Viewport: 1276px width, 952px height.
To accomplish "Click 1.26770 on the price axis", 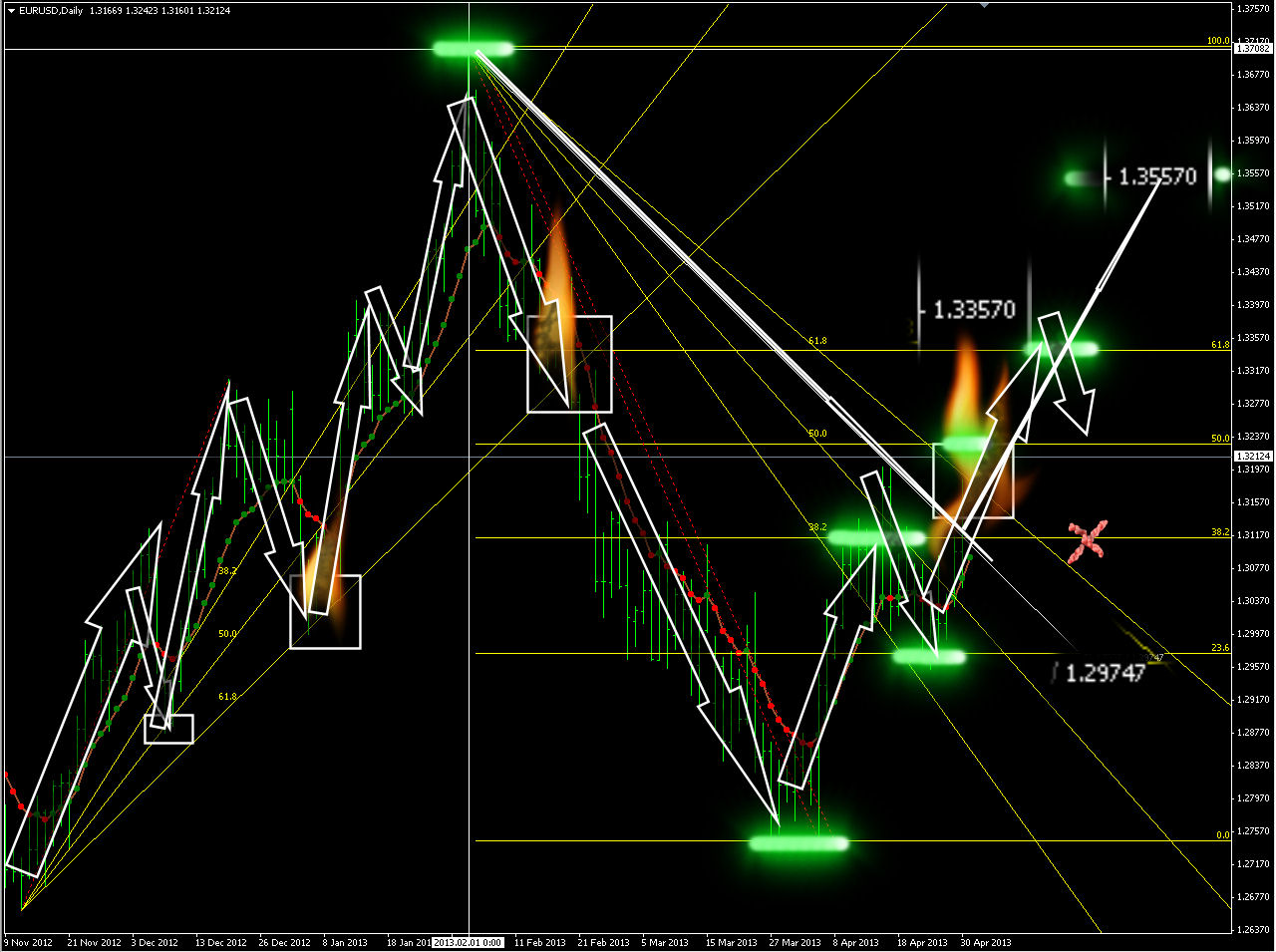I will (1255, 897).
